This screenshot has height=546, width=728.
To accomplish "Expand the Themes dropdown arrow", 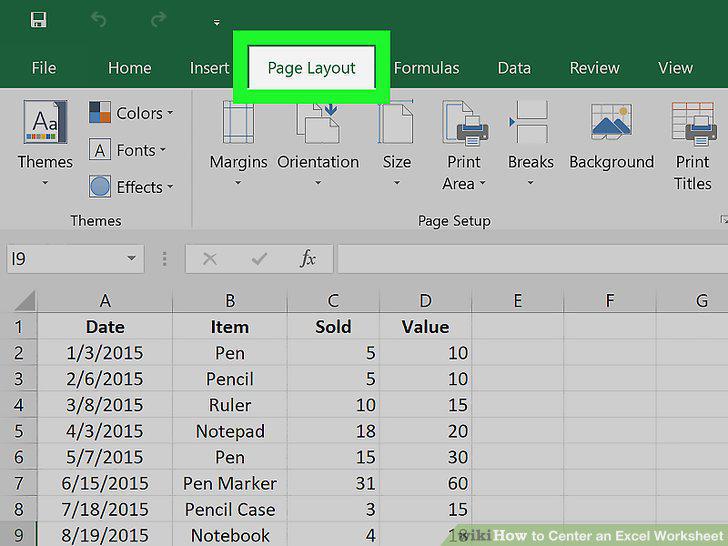I will coord(45,183).
